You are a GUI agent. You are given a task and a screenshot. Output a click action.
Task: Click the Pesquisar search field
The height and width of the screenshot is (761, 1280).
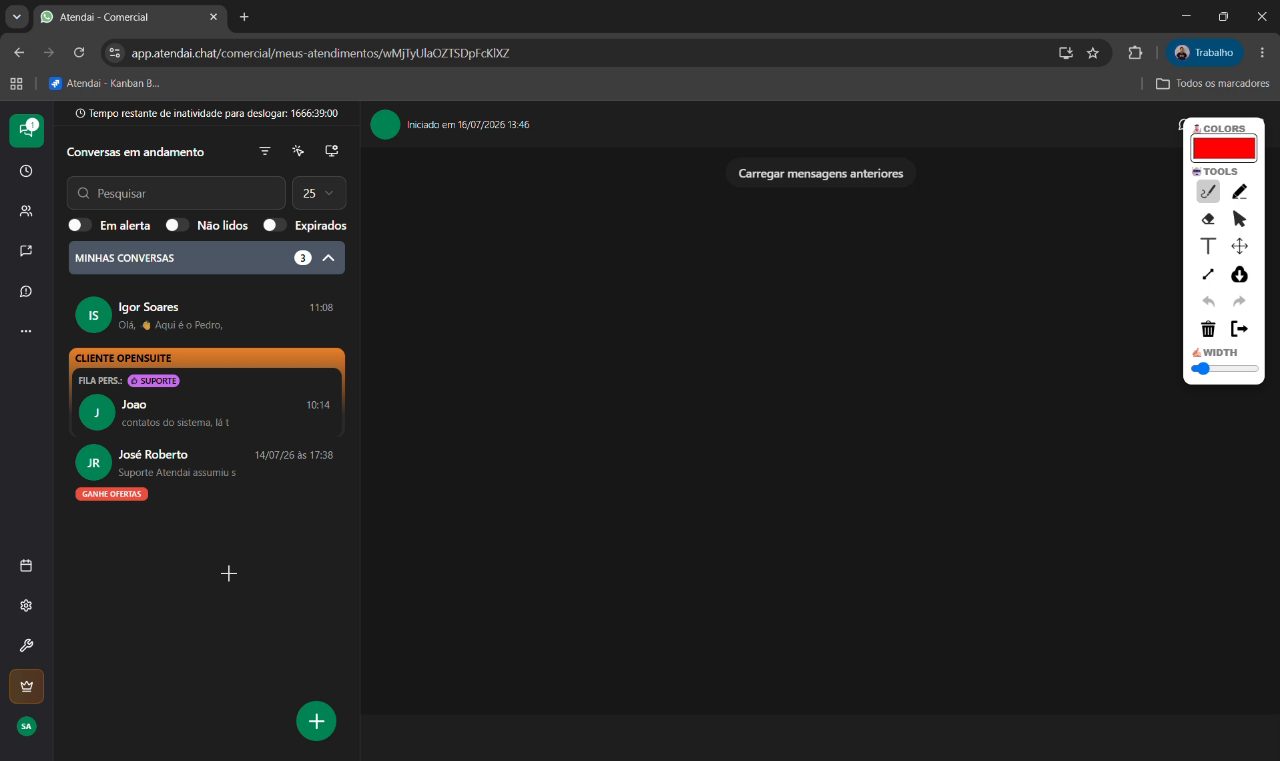click(176, 193)
